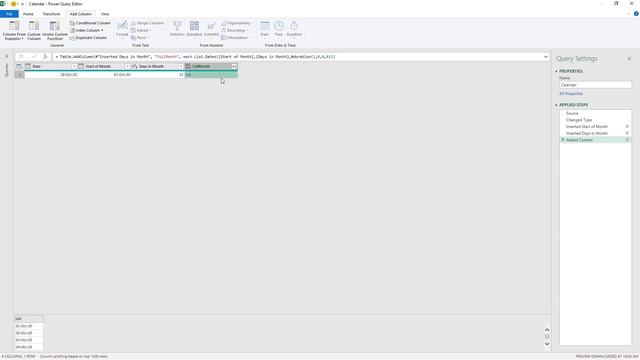Open Power Query help icon
Viewport: 640px width, 360px height.
[x=636, y=14]
